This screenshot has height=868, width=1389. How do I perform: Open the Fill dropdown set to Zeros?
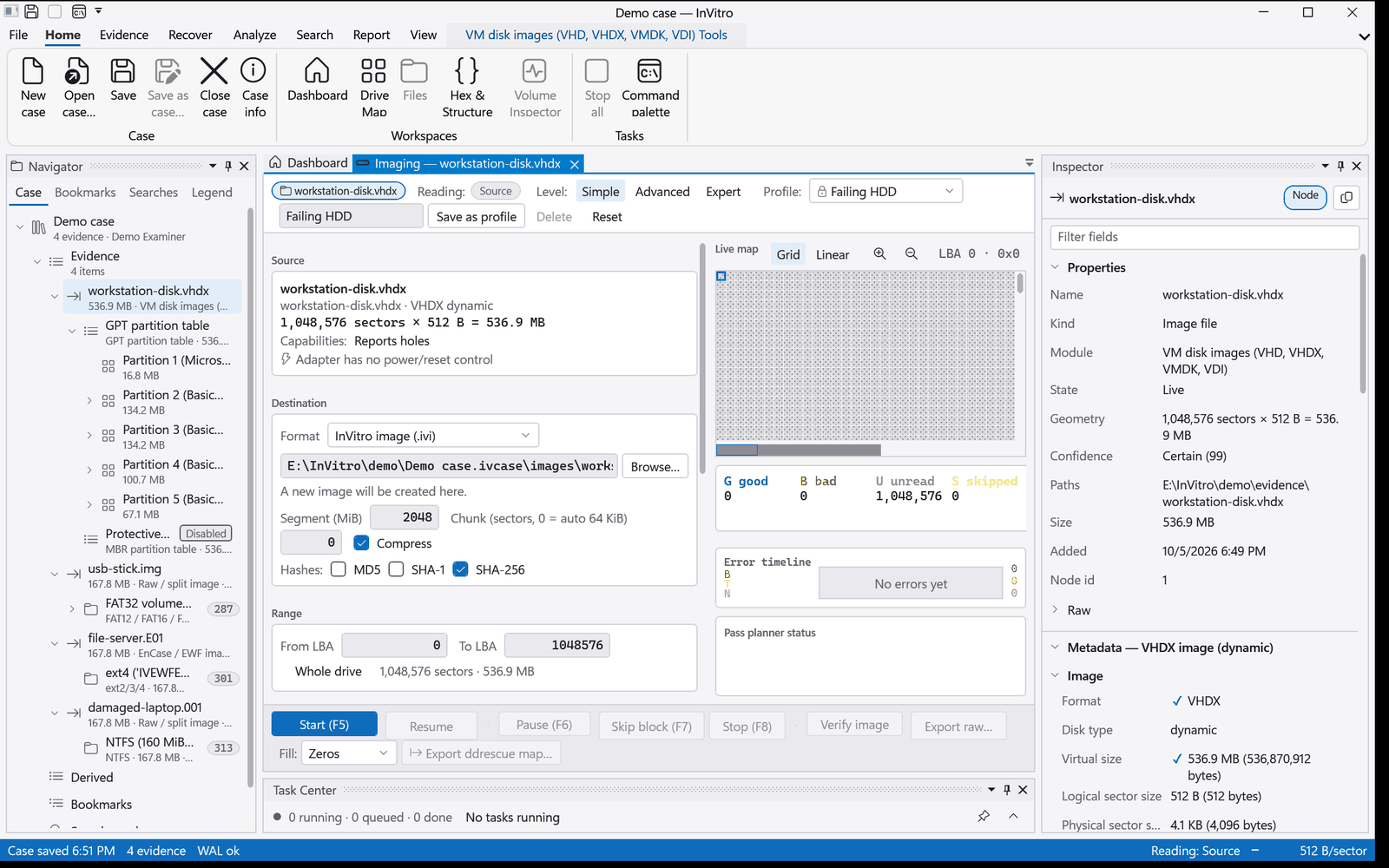[x=349, y=753]
